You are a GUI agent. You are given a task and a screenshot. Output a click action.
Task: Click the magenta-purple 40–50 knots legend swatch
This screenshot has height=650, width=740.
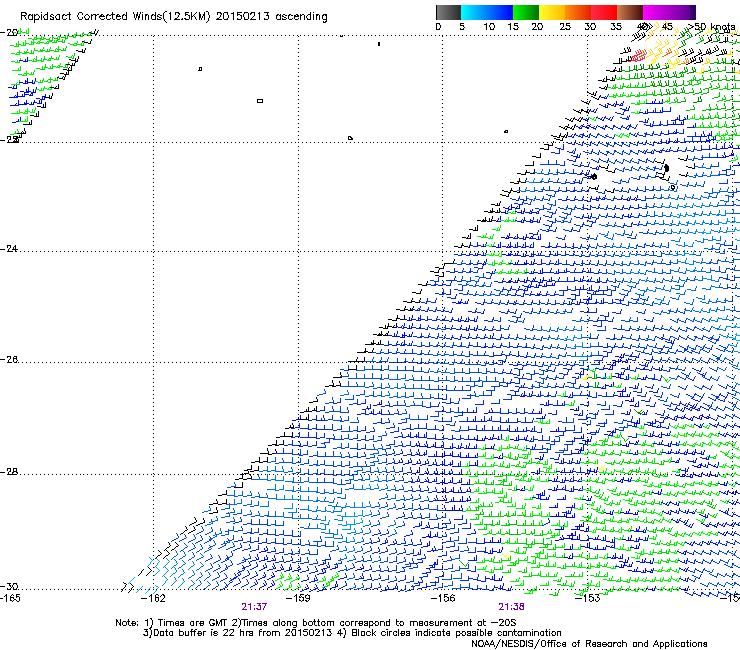pyautogui.click(x=669, y=12)
